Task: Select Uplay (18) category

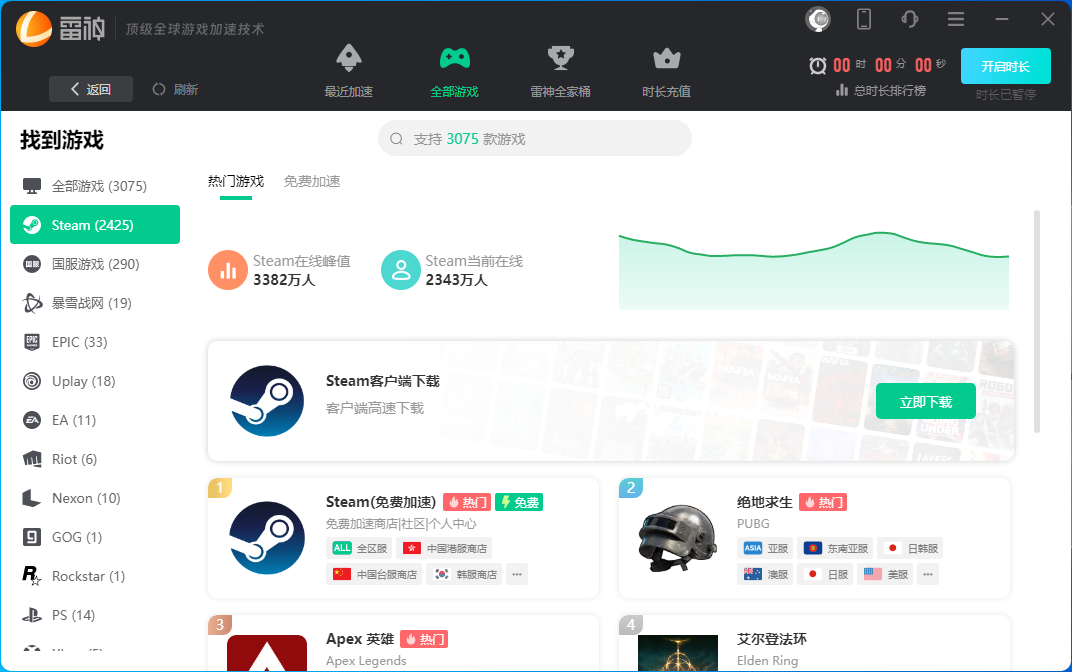Action: click(x=95, y=381)
